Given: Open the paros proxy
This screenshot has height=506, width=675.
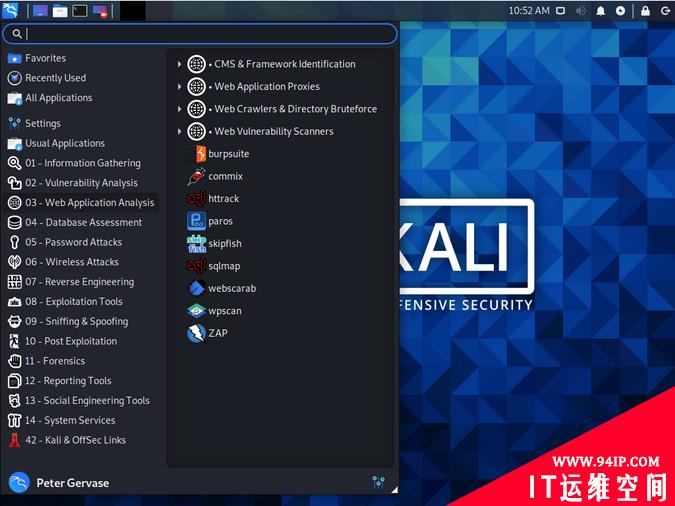Looking at the screenshot, I should coord(210,221).
